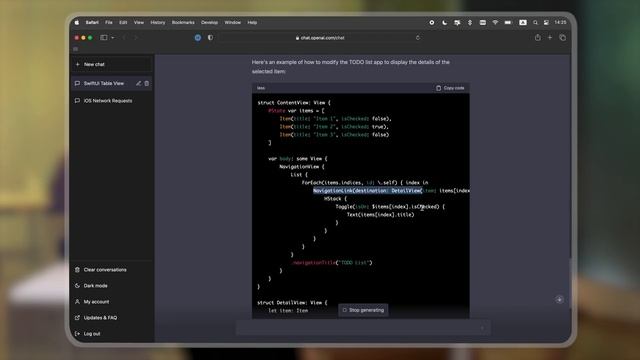This screenshot has height=360, width=640.
Task: Open the Edit menu
Action: 123,22
